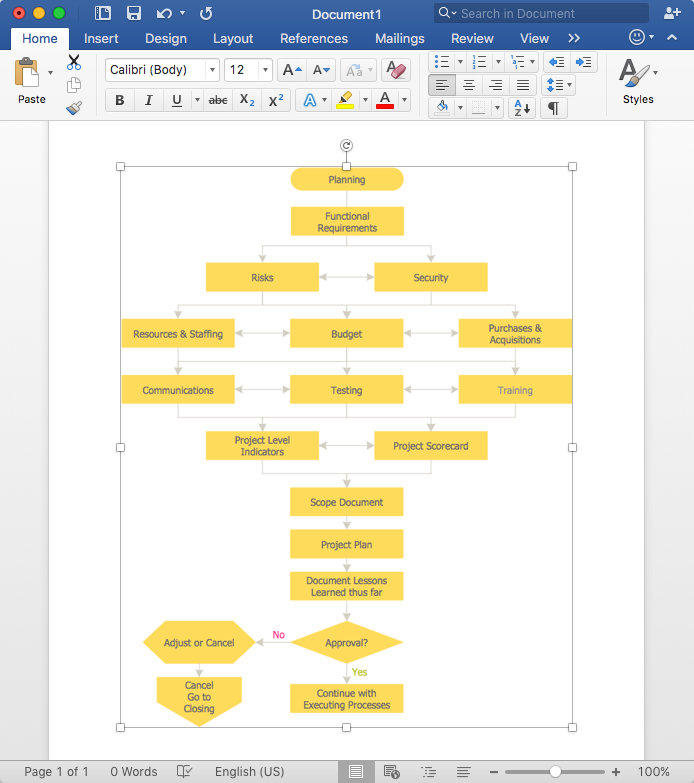Apply strikethrough formatting
Image resolution: width=694 pixels, height=783 pixels.
(x=218, y=100)
